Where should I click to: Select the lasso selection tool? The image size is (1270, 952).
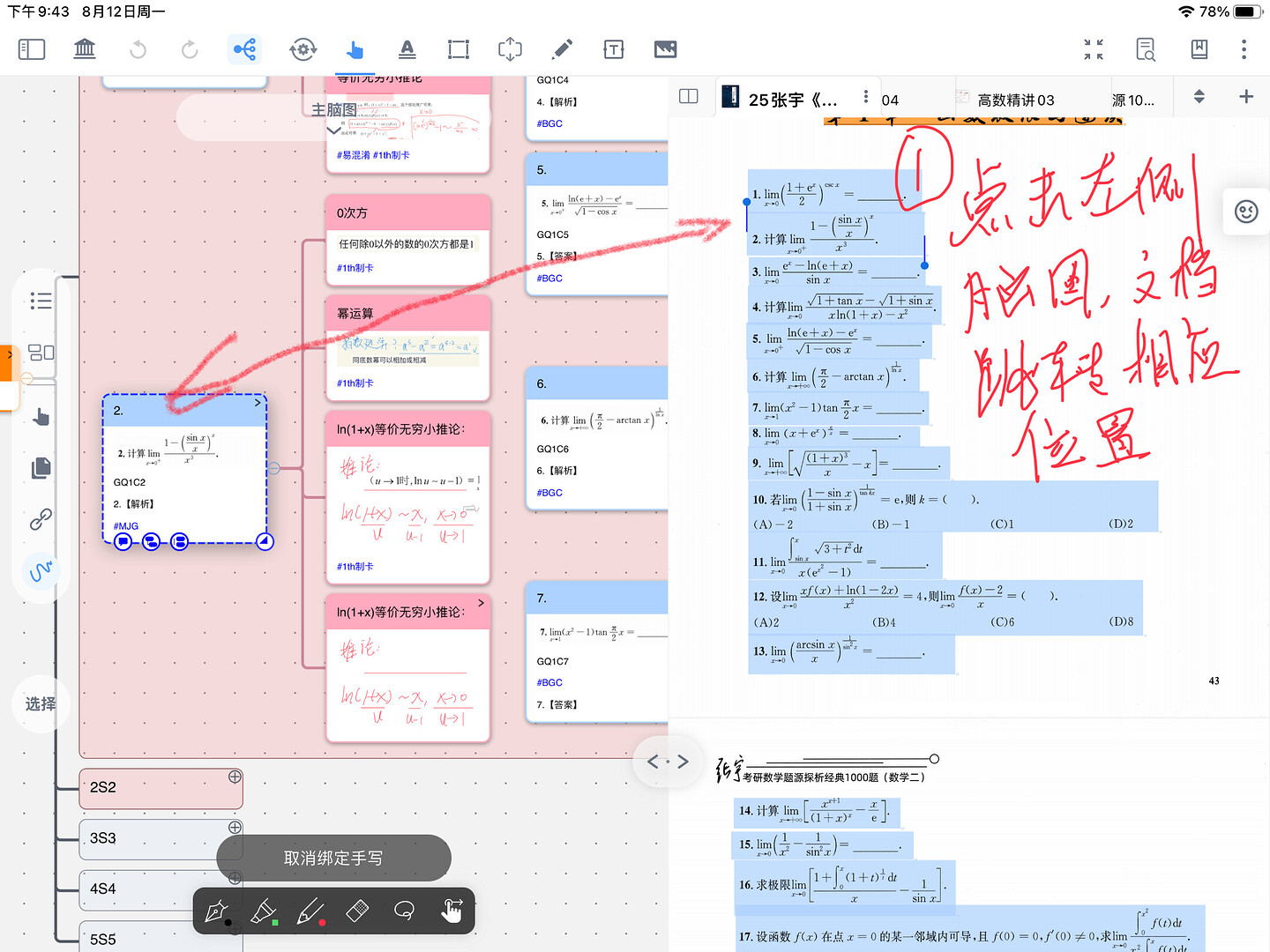click(404, 911)
